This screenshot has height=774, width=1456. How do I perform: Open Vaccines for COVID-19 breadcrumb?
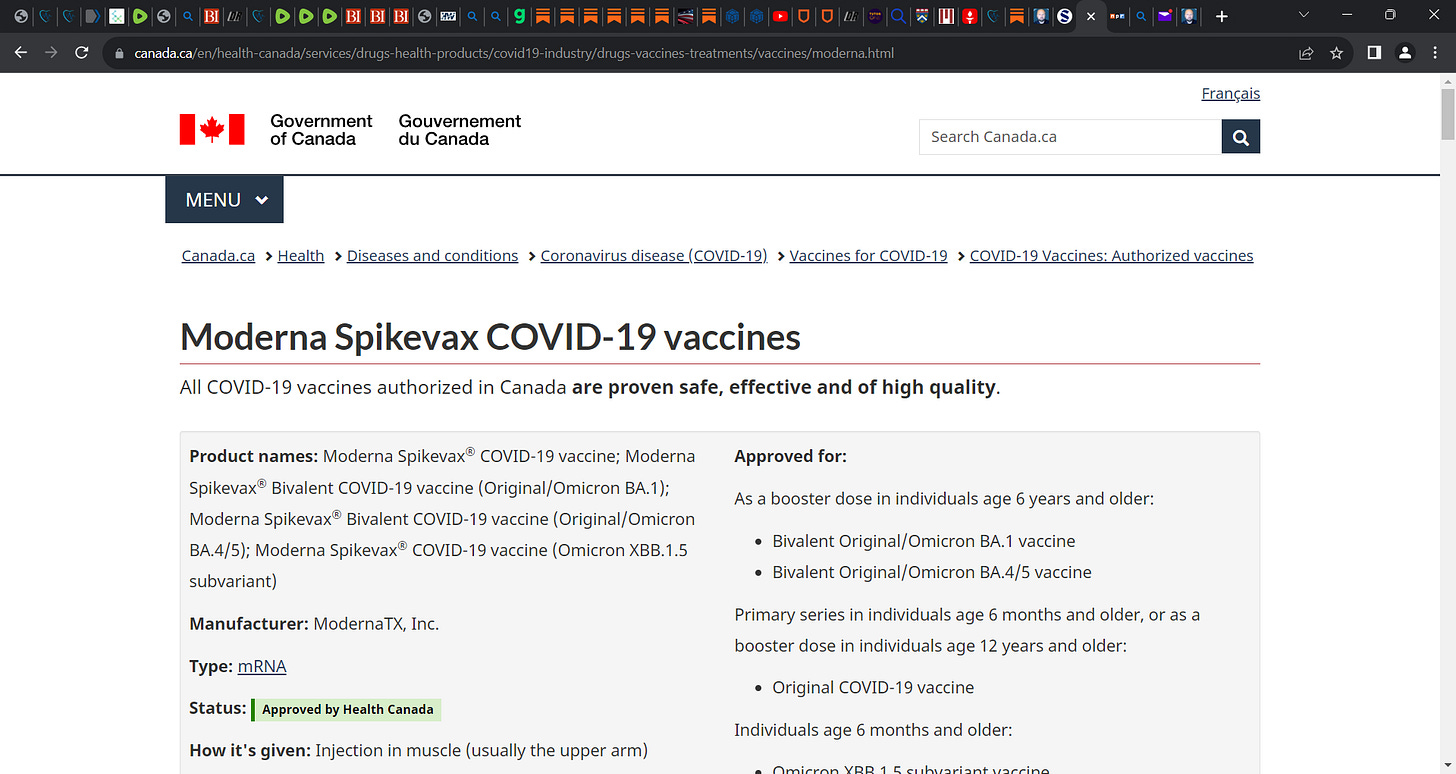tap(868, 256)
